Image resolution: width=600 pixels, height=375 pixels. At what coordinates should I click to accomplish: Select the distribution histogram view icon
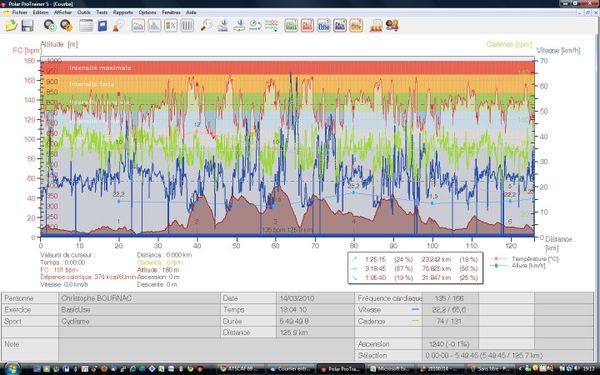click(154, 26)
